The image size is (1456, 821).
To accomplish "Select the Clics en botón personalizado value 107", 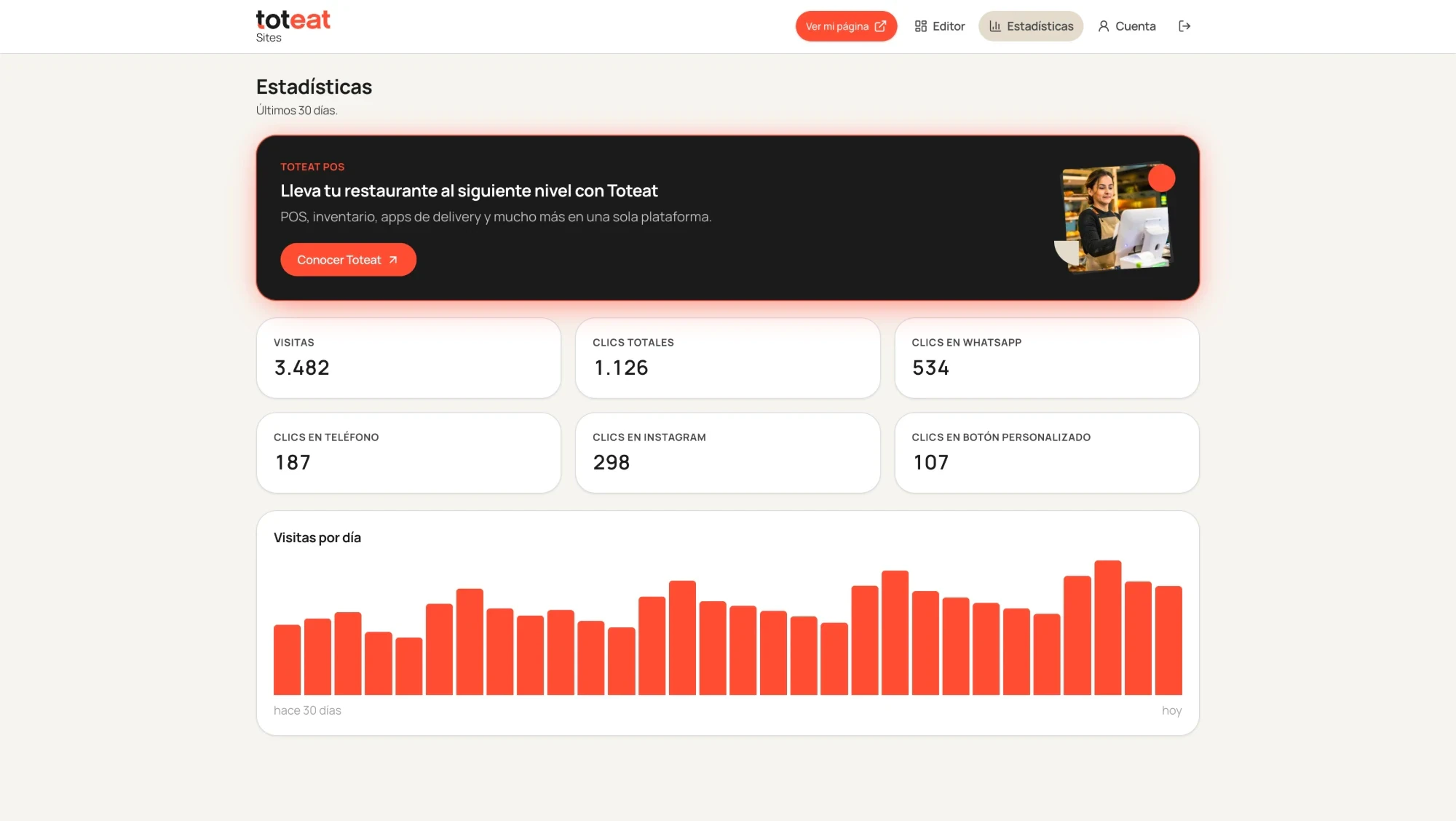I will click(x=930, y=463).
